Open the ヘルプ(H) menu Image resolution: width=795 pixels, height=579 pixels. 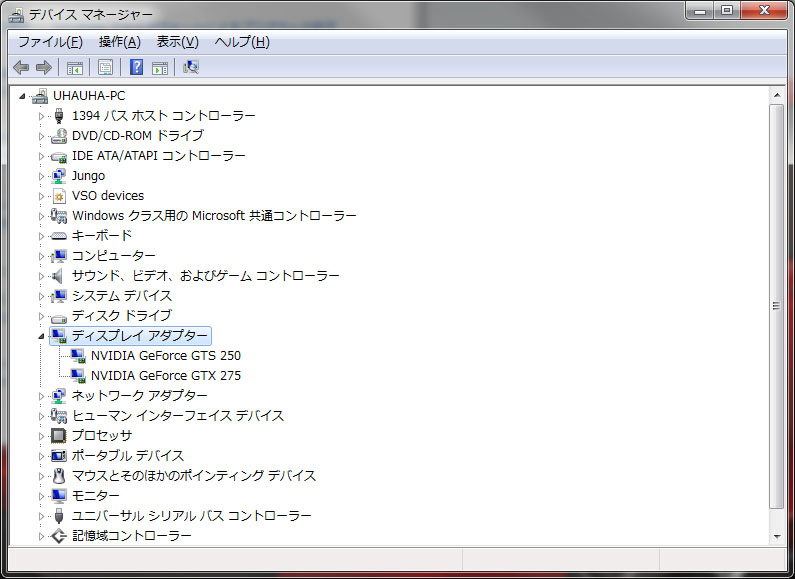tap(242, 42)
